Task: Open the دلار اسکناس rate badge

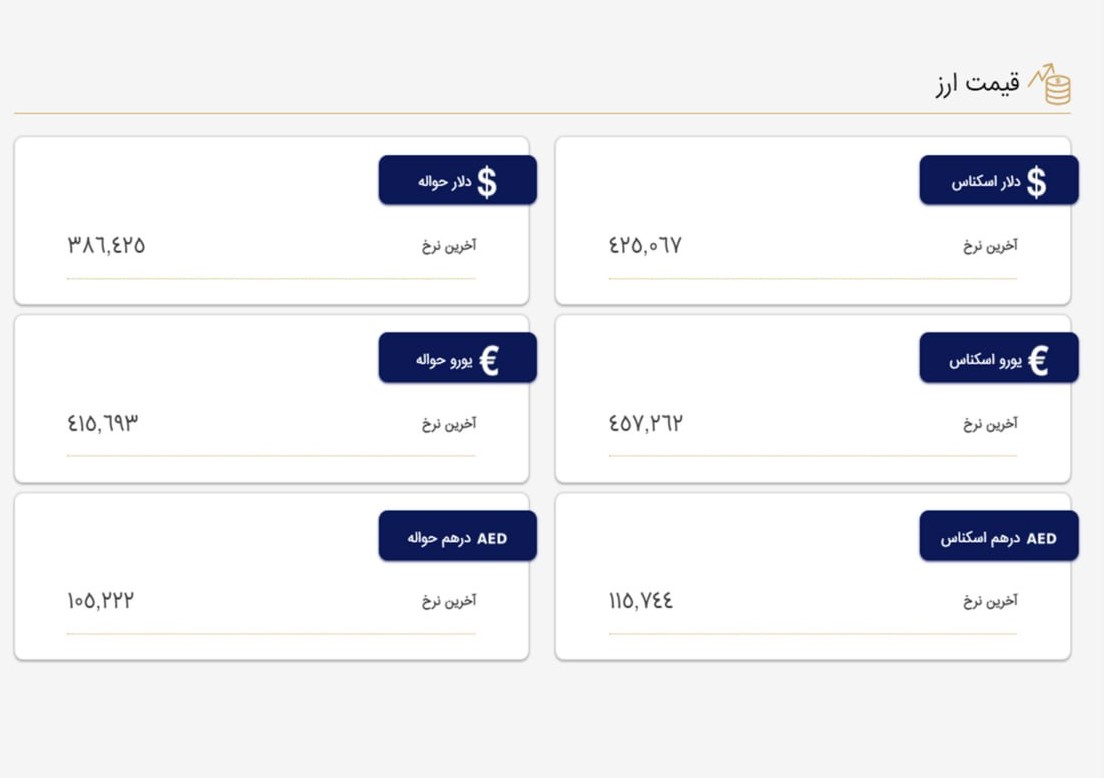Action: pos(998,180)
